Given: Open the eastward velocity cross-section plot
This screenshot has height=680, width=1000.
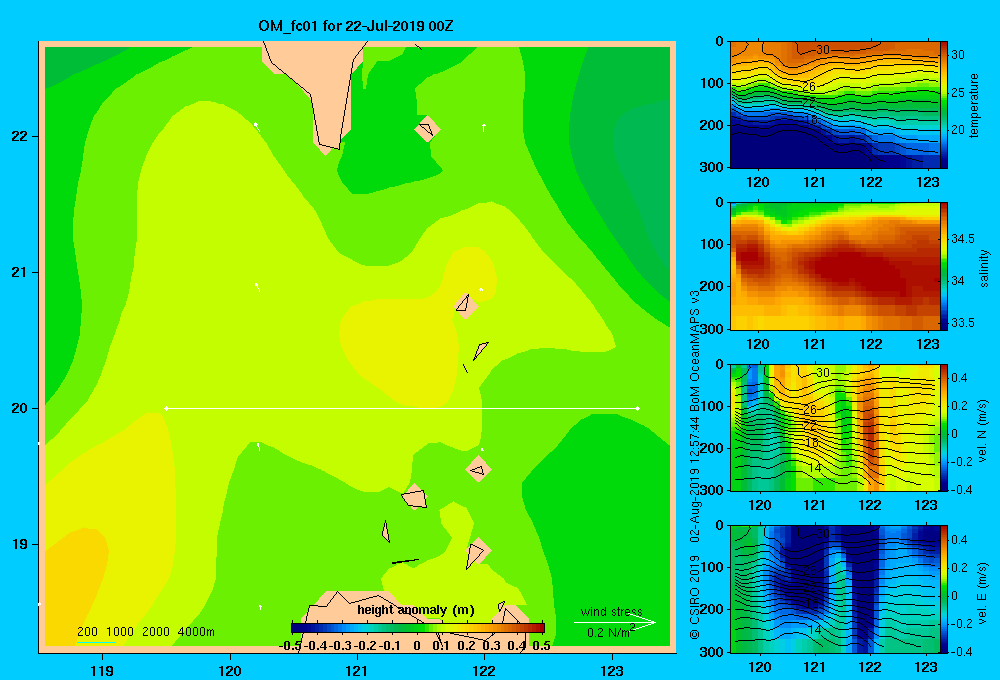Looking at the screenshot, I should point(834,589).
